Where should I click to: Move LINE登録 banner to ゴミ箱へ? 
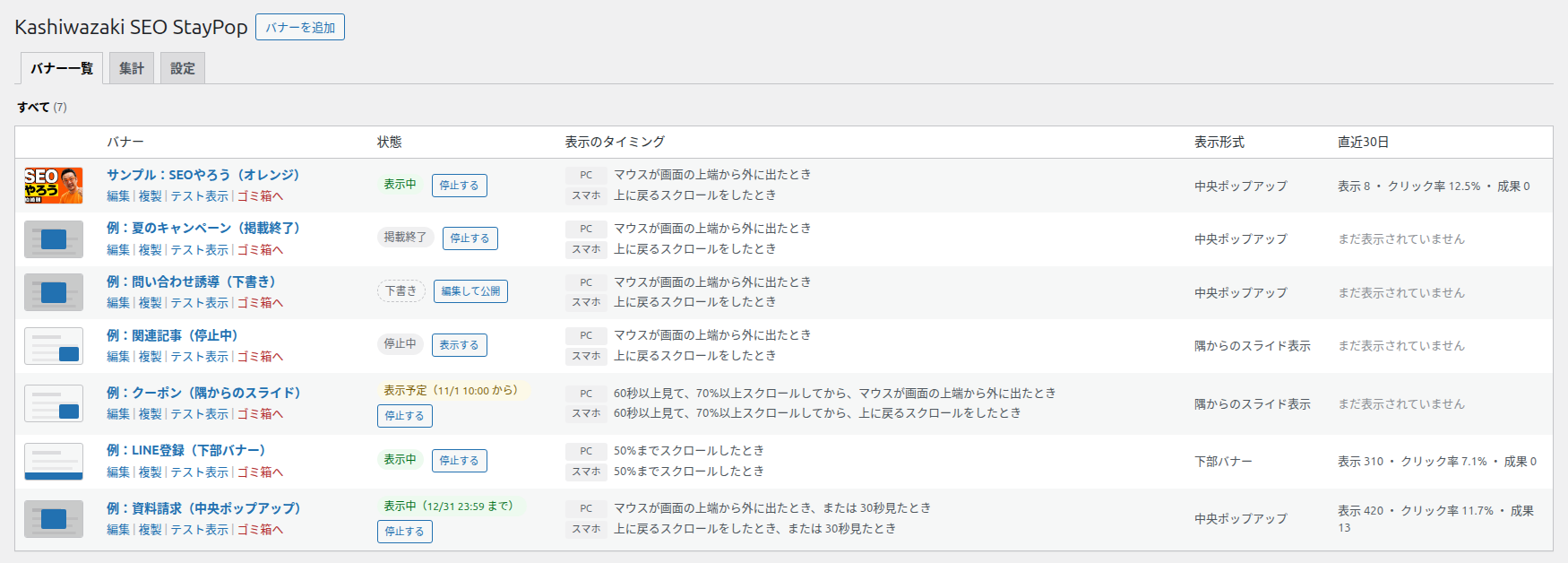(260, 472)
